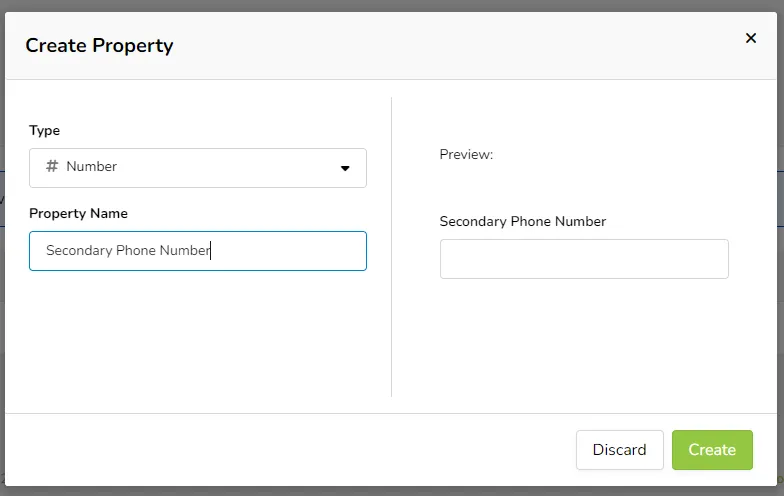
Task: Click the vertical divider beside the preview
Action: click(x=392, y=247)
